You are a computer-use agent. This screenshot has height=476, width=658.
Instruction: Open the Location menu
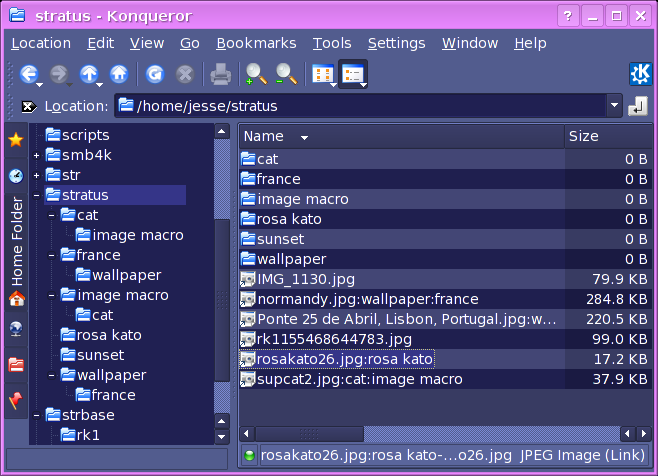[41, 43]
